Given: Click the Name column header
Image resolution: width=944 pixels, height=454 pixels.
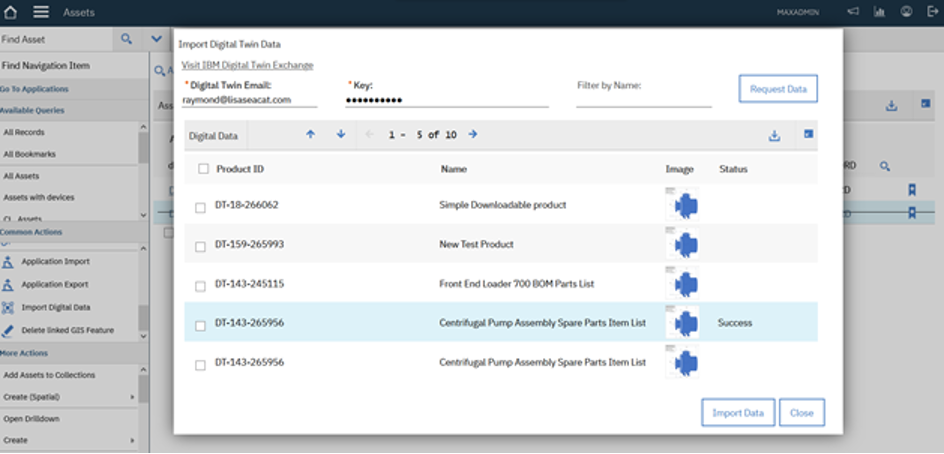Looking at the screenshot, I should pos(453,169).
